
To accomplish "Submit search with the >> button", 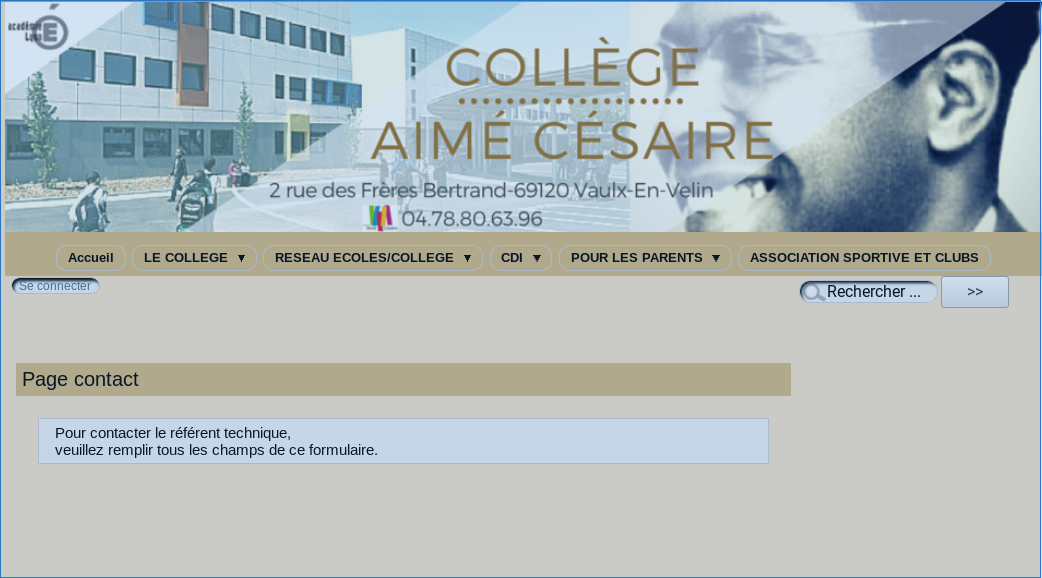I will [x=975, y=292].
